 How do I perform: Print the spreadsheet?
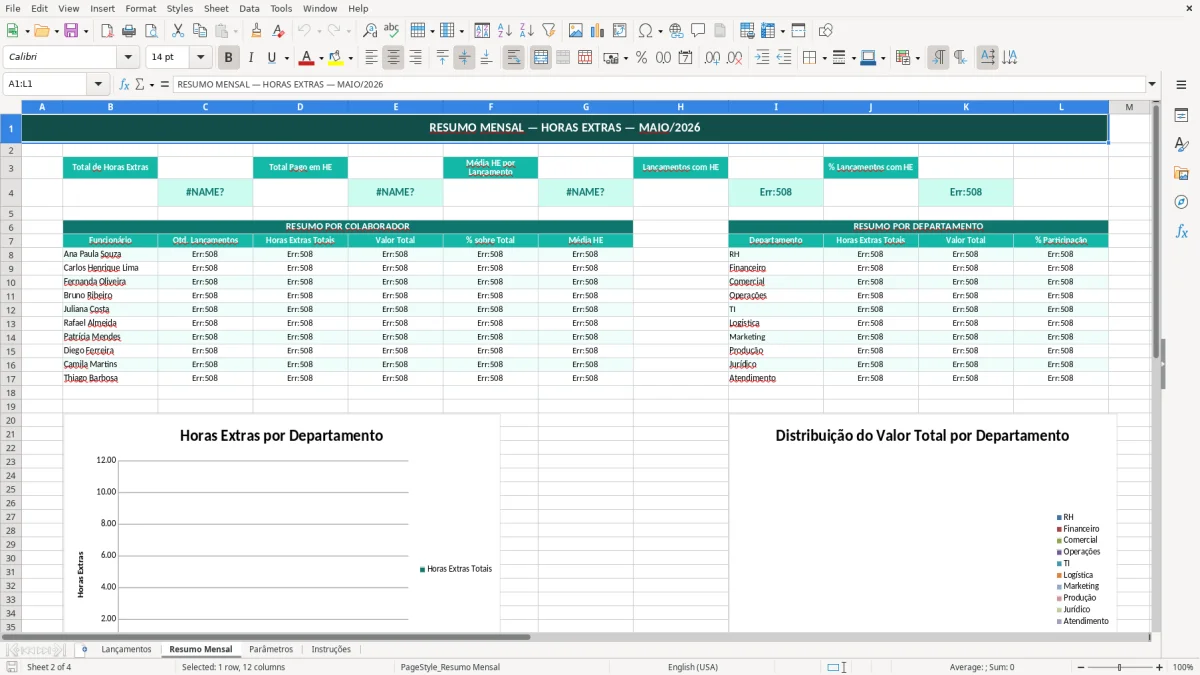pos(129,31)
